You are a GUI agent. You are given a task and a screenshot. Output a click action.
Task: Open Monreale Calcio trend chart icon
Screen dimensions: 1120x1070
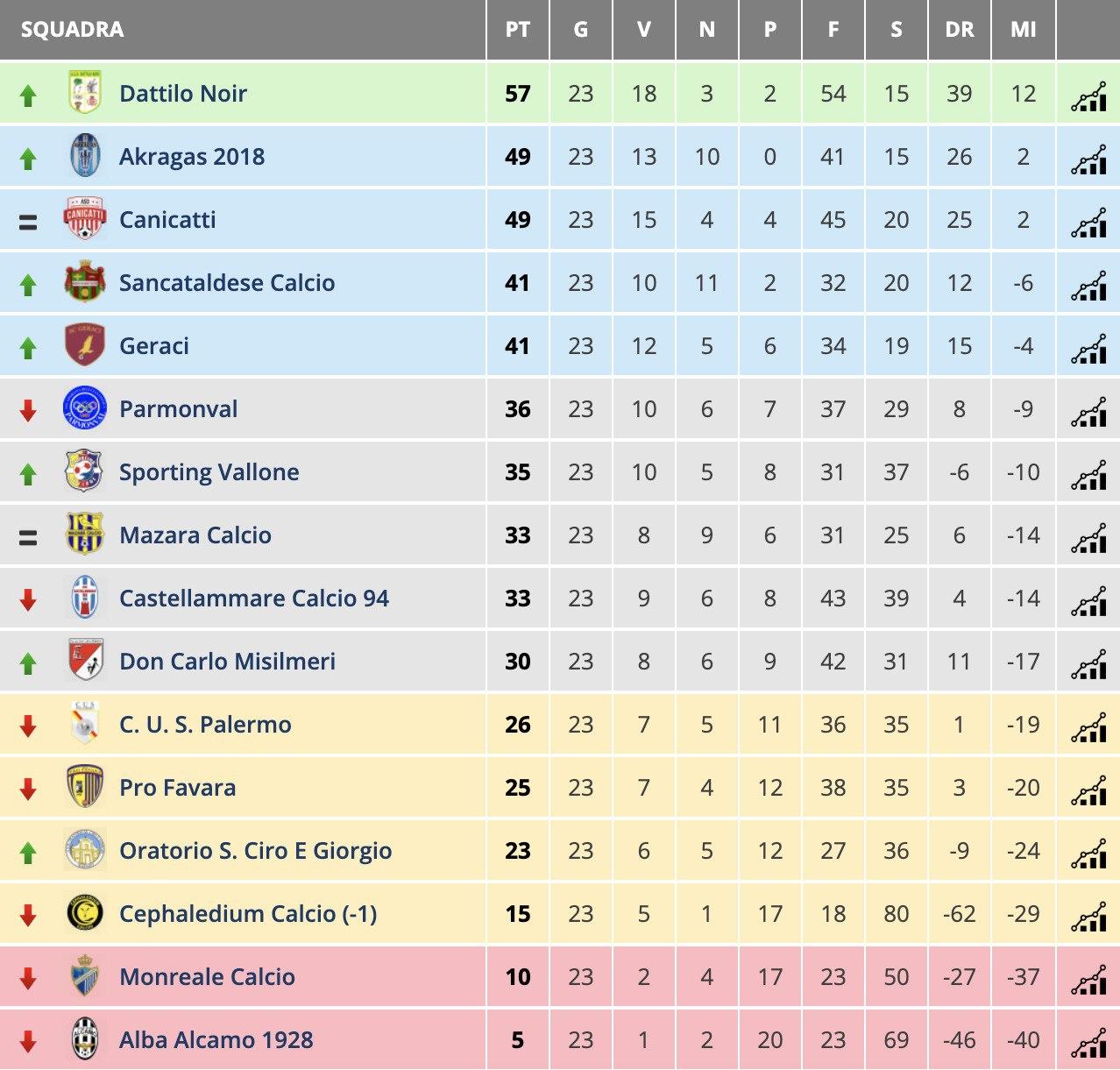(1088, 979)
